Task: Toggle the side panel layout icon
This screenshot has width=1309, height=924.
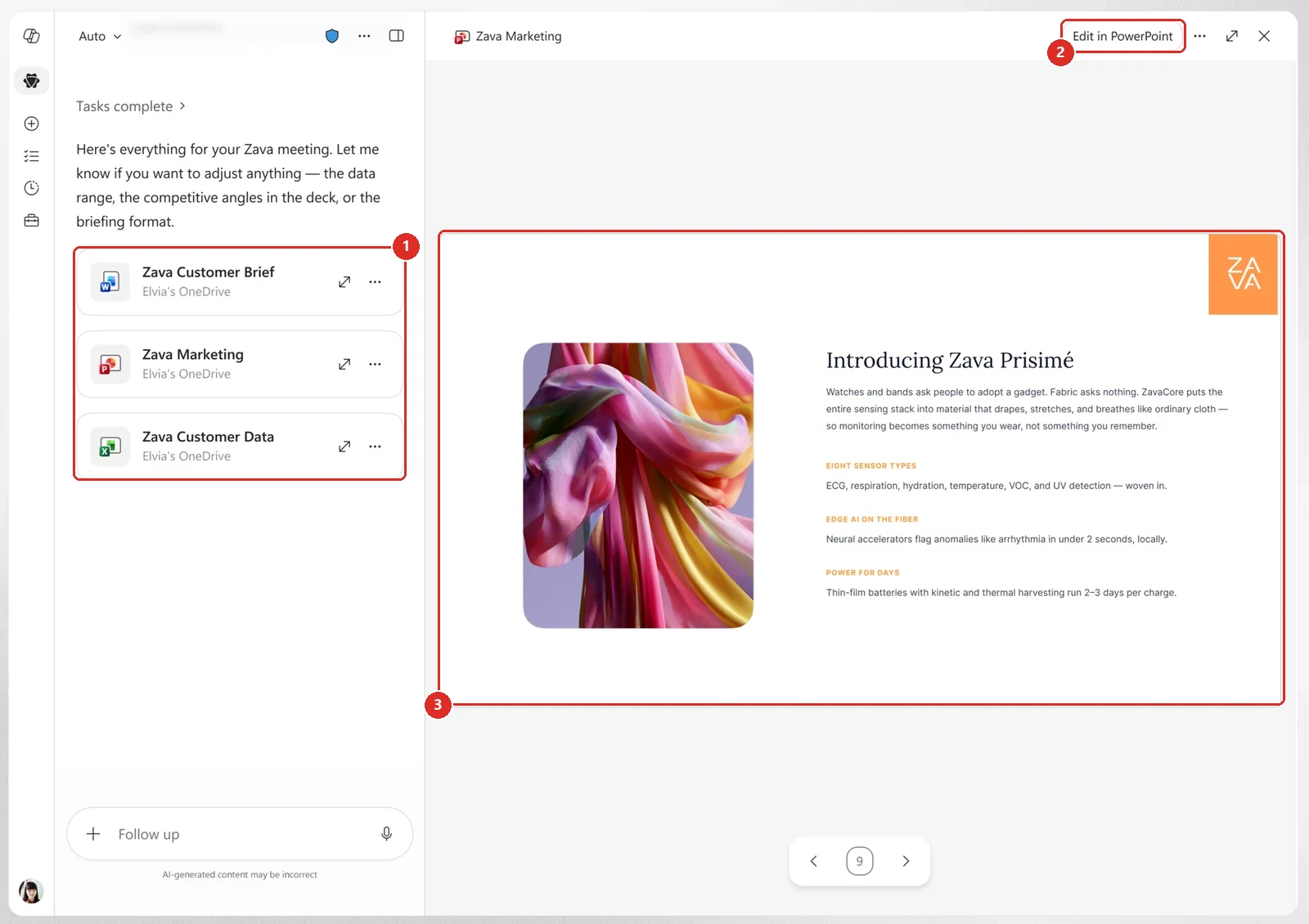Action: (396, 36)
